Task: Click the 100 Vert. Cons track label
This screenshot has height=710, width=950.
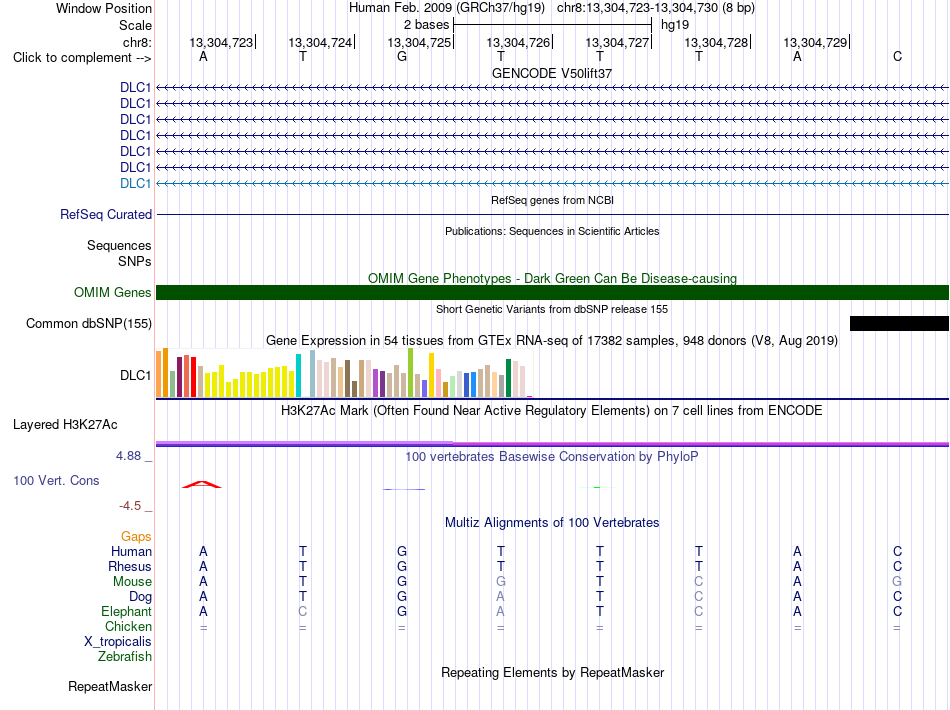Action: [56, 480]
